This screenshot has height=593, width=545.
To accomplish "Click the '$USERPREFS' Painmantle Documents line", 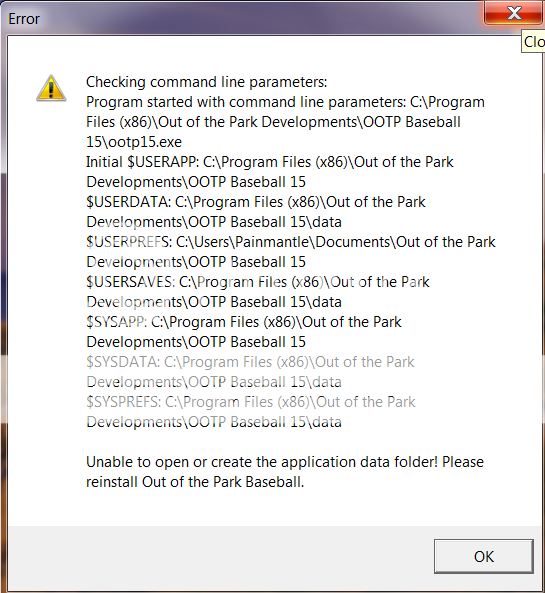I will tap(291, 242).
